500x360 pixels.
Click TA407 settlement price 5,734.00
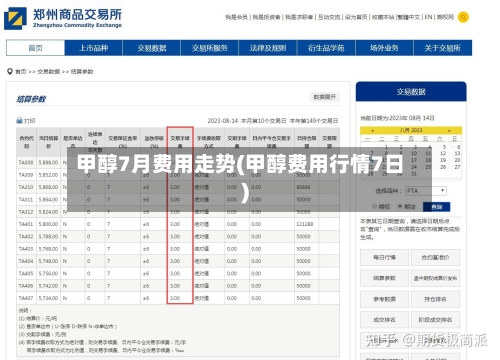click(x=48, y=298)
